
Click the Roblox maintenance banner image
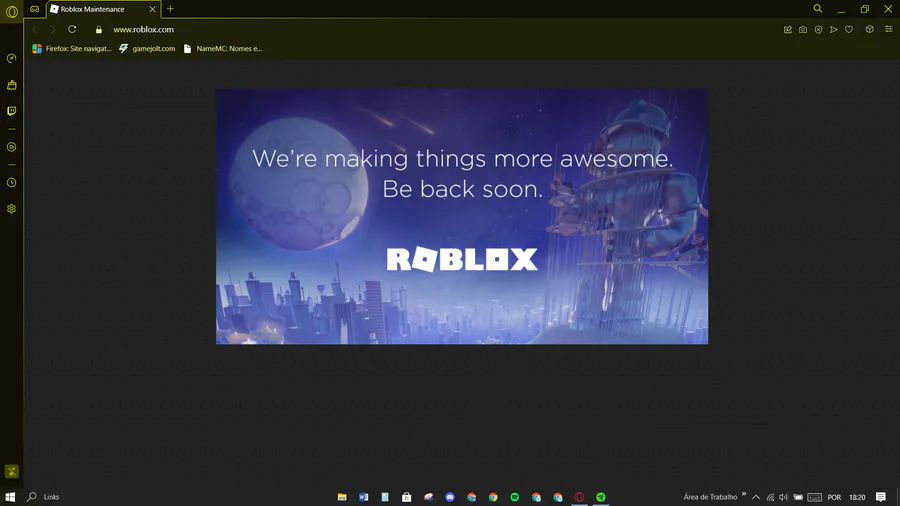point(462,216)
